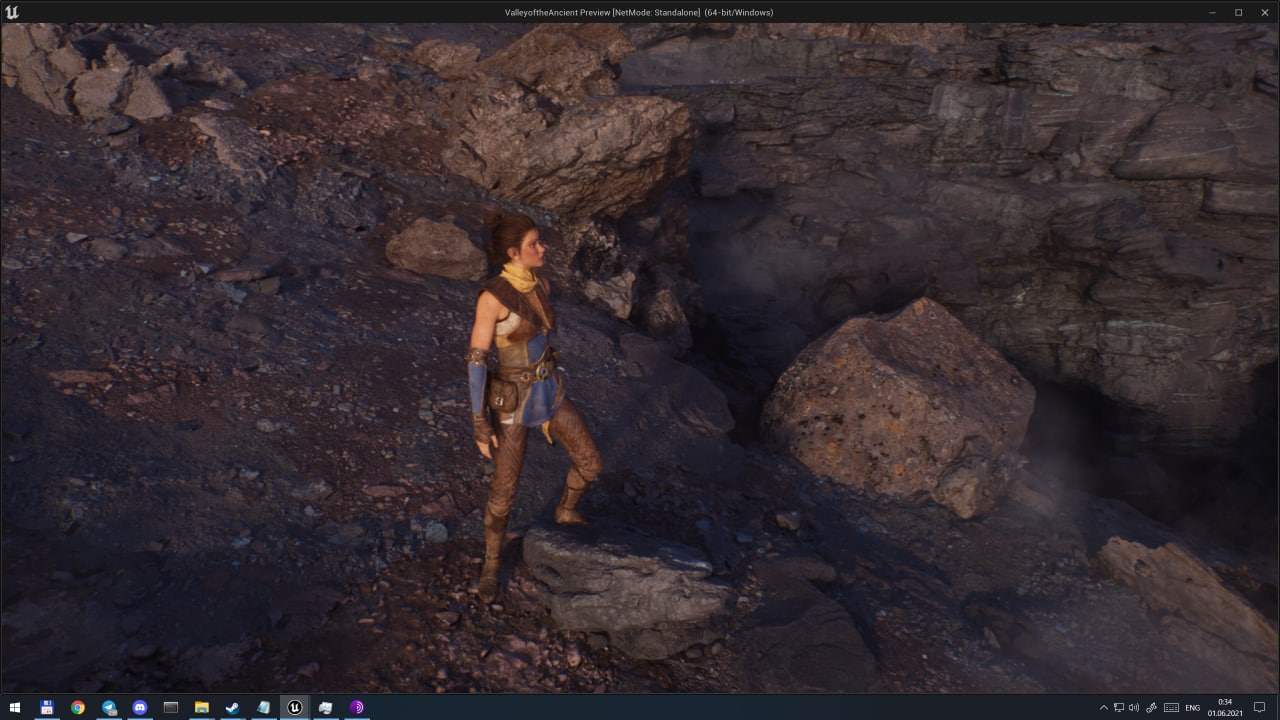Close the ValleyoftheAncient preview window
The width and height of the screenshot is (1280, 720).
tap(1265, 12)
